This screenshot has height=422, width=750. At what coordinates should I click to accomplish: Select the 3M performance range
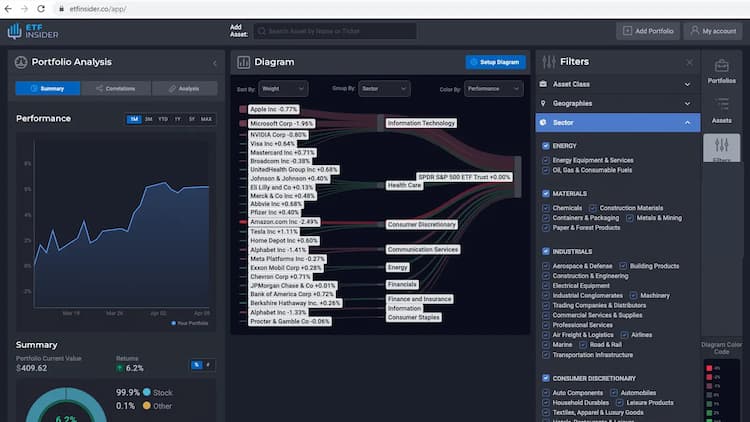[x=149, y=119]
